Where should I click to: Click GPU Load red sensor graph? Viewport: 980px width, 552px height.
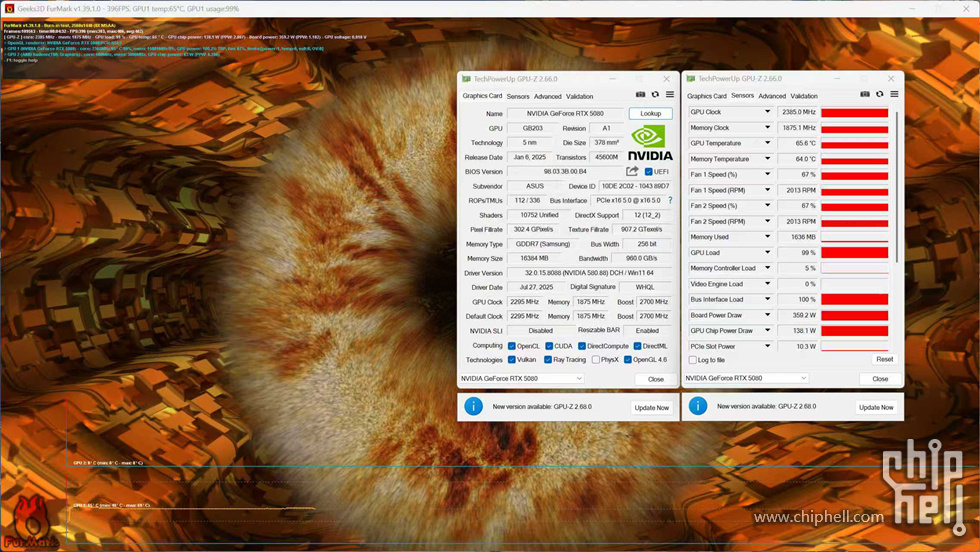854,253
